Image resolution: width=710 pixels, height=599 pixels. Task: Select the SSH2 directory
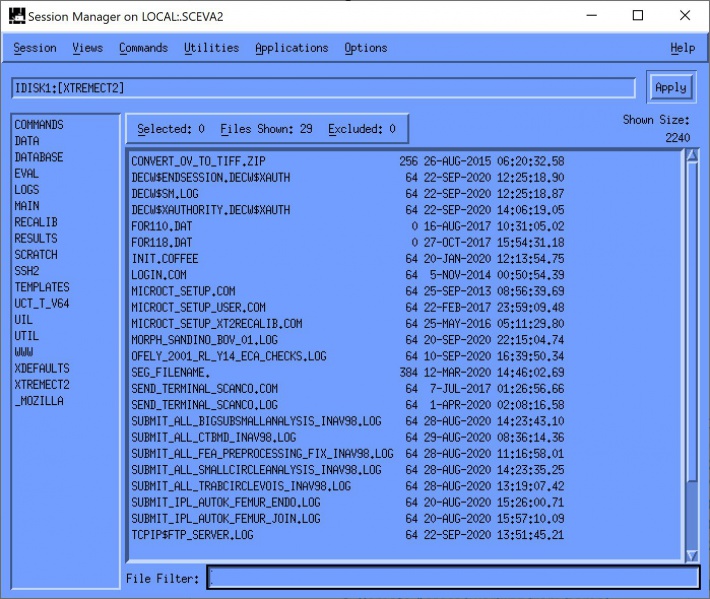27,271
